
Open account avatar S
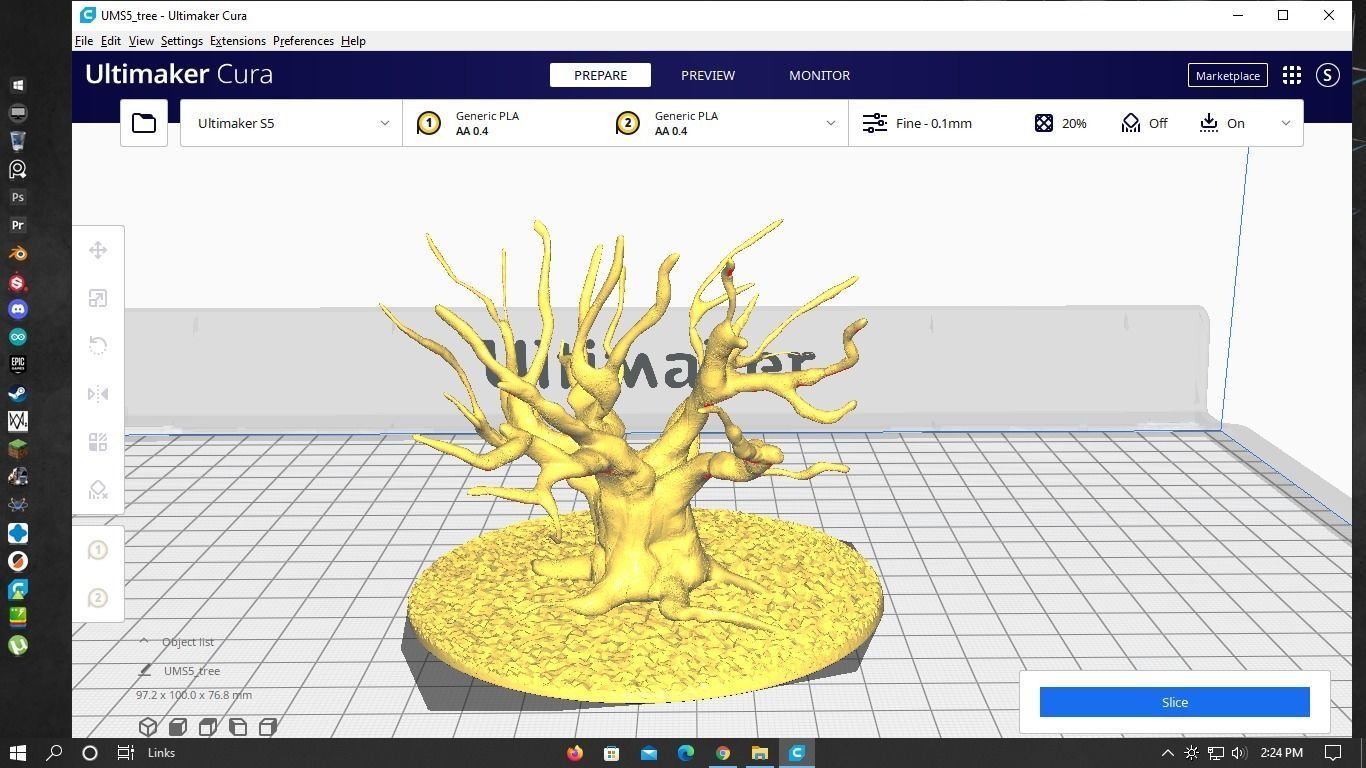pos(1328,75)
